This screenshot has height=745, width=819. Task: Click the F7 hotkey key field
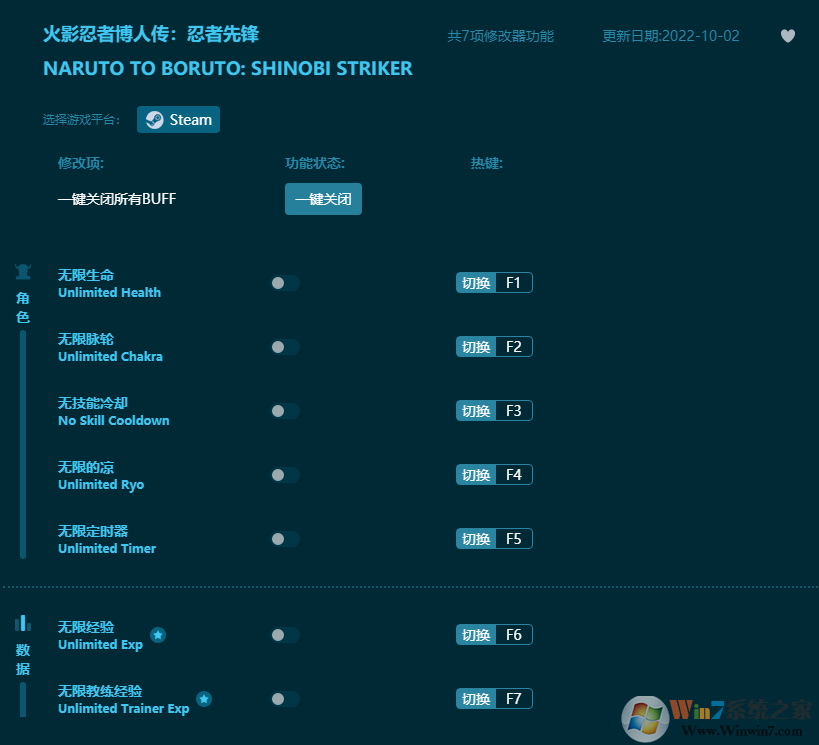click(x=514, y=699)
